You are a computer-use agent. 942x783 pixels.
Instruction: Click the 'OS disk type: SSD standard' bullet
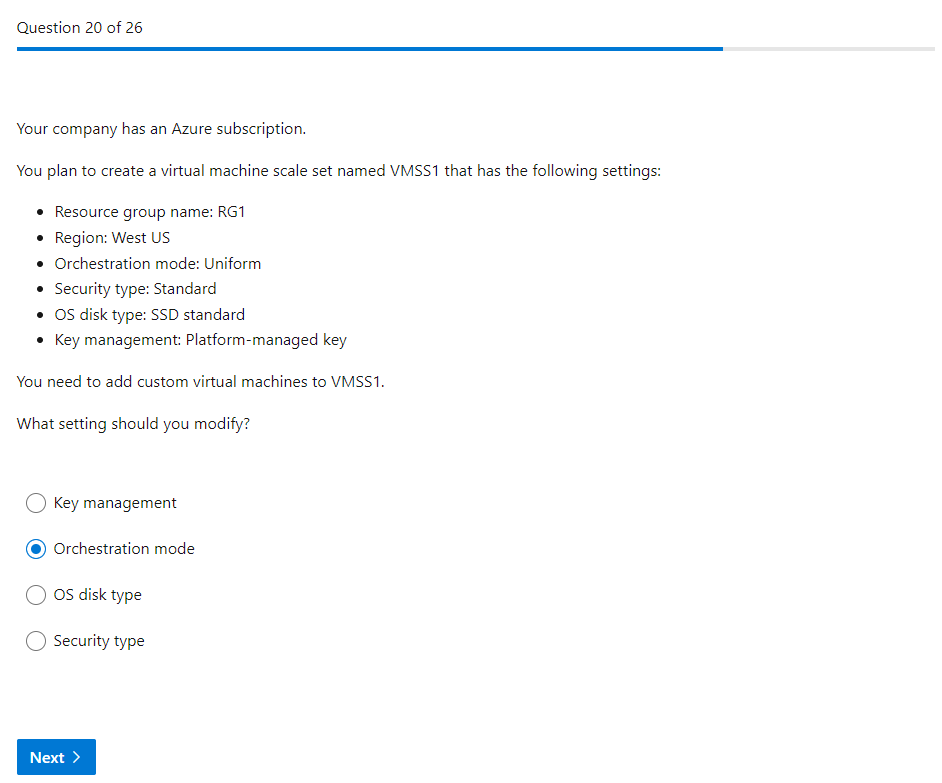click(149, 315)
